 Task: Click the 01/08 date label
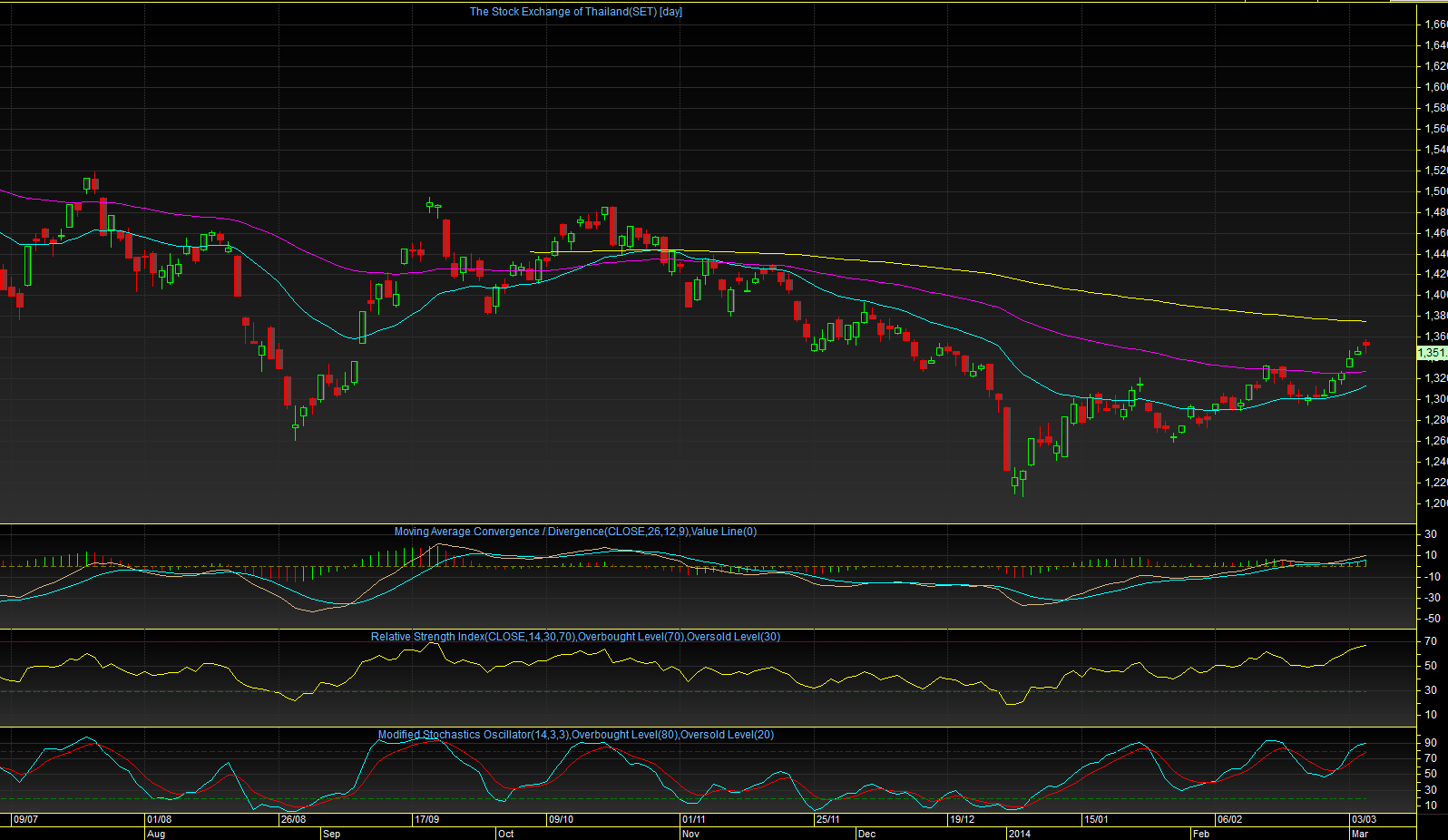(159, 819)
